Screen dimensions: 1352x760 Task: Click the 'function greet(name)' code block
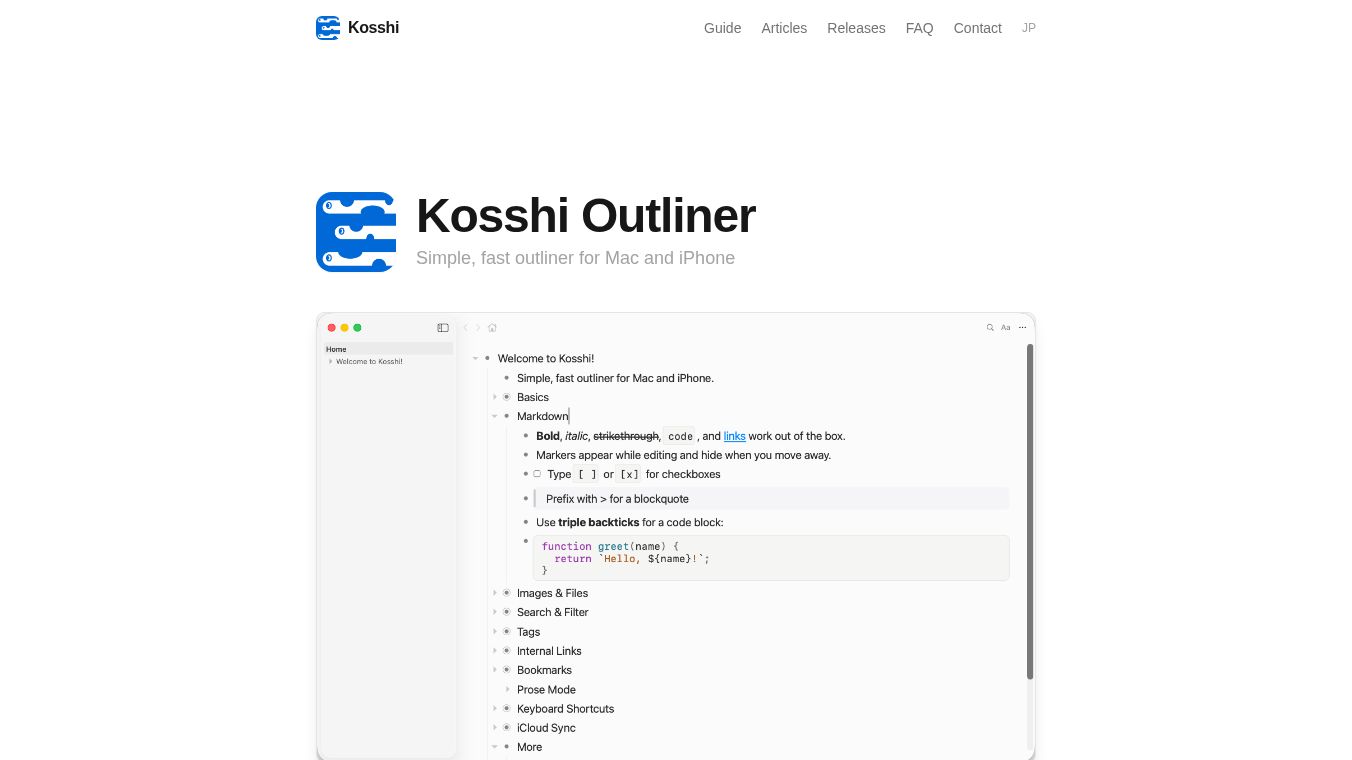[771, 558]
